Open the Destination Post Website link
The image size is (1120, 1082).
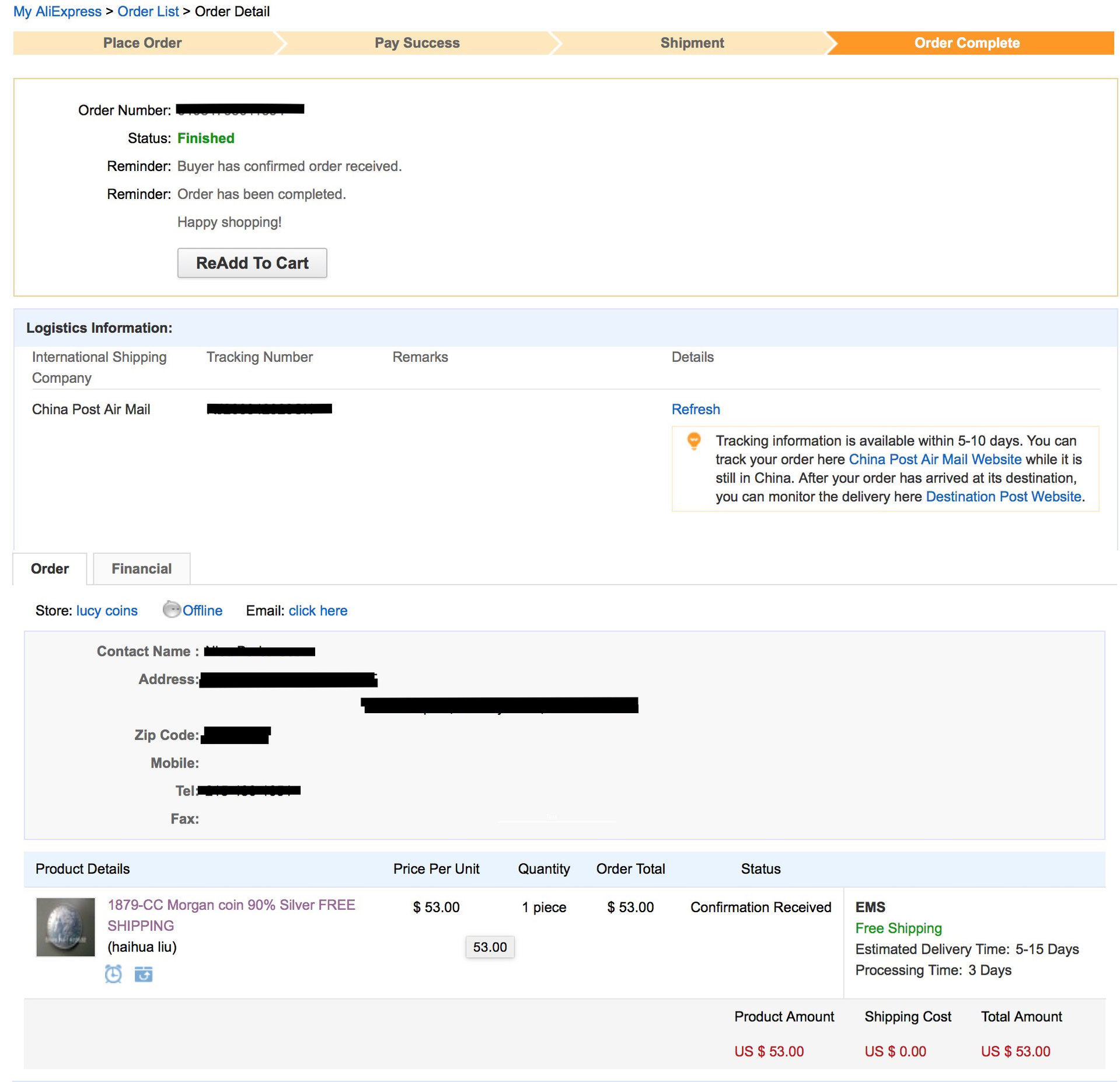1003,497
